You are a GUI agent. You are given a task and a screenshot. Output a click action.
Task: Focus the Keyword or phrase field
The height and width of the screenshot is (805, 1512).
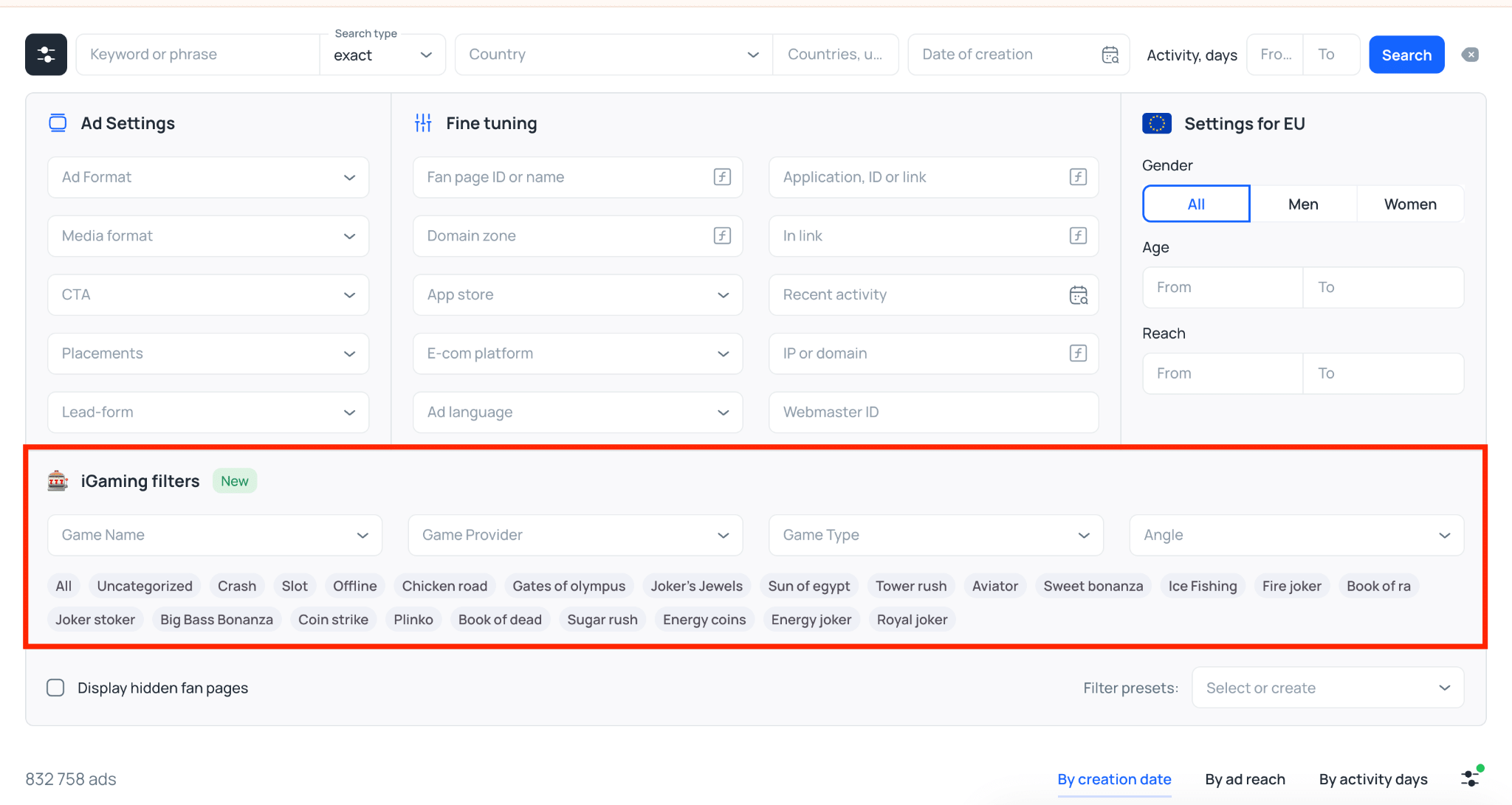coord(198,55)
